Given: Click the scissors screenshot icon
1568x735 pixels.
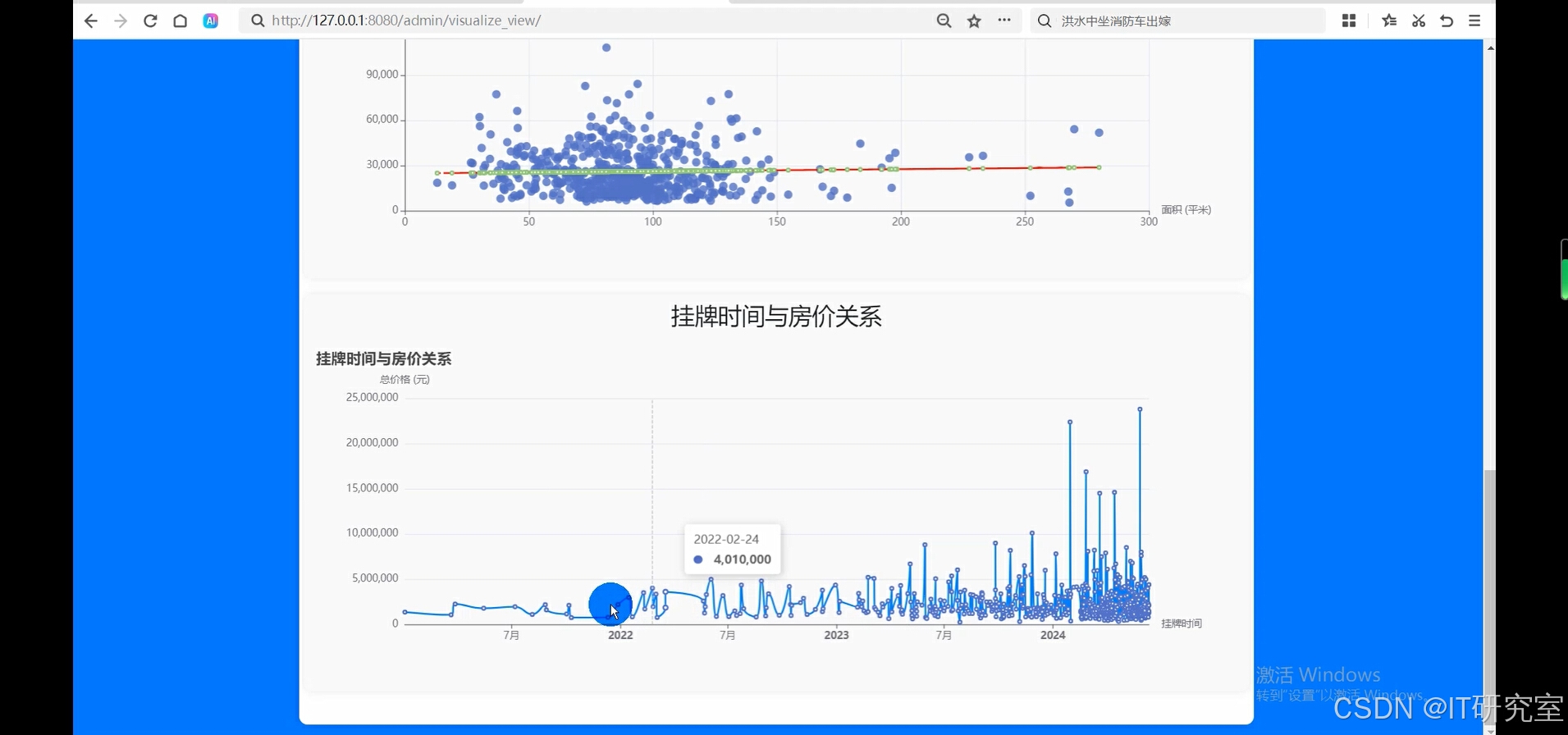Looking at the screenshot, I should pos(1419,21).
